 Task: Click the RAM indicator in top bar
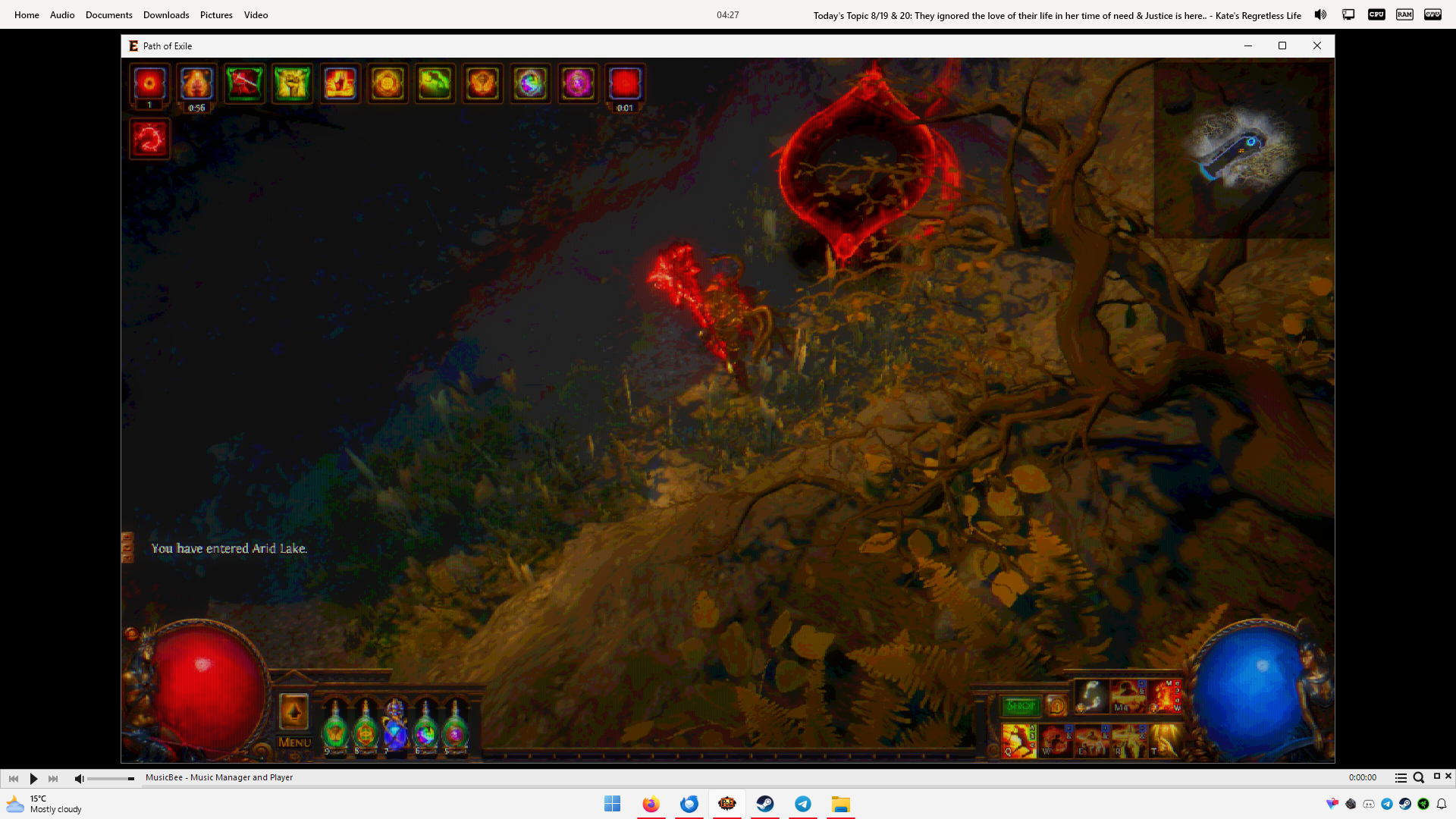1404,14
